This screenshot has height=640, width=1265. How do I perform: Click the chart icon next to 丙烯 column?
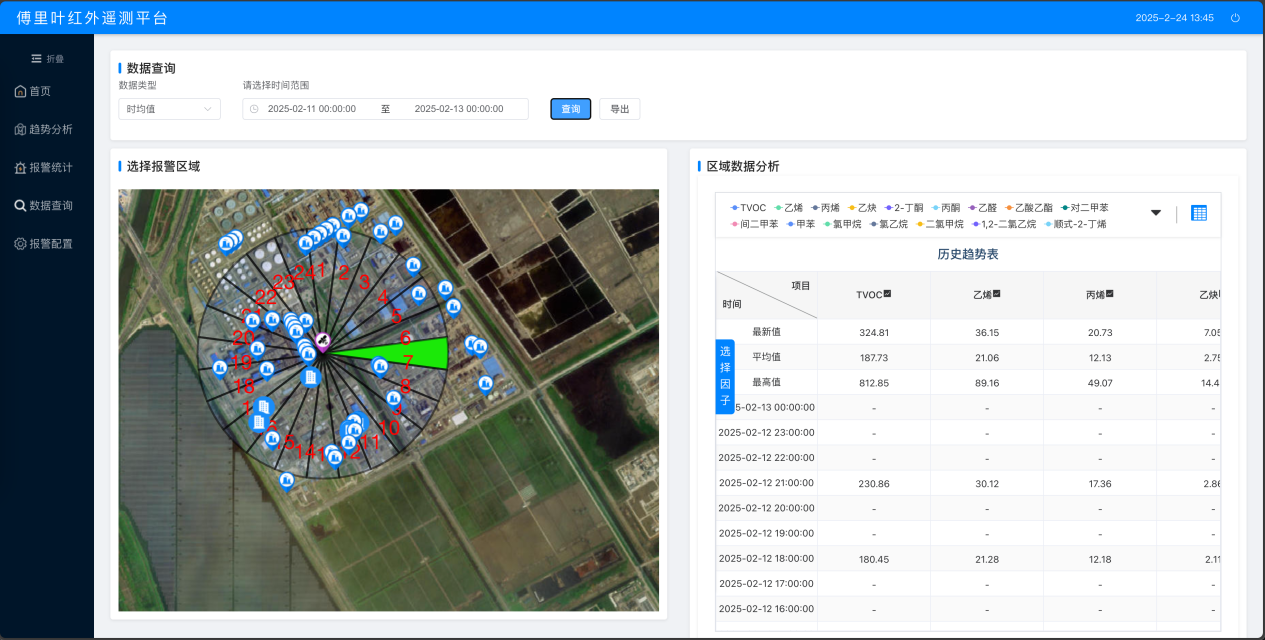tap(1110, 294)
